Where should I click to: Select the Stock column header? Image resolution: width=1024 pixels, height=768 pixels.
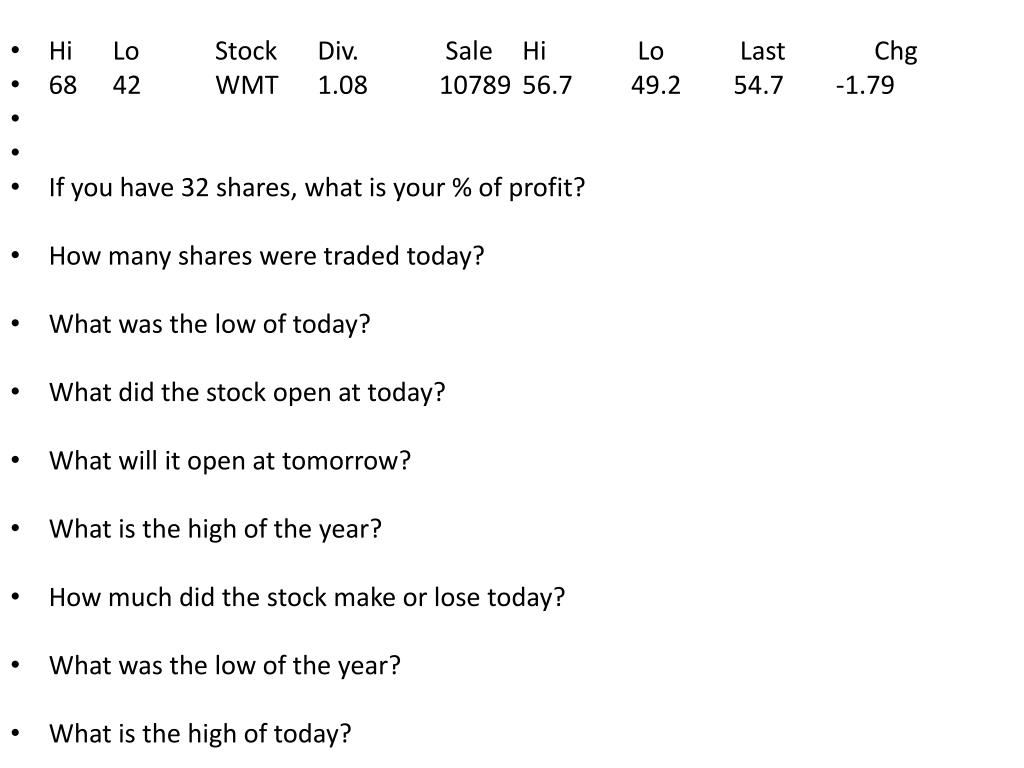pyautogui.click(x=246, y=51)
